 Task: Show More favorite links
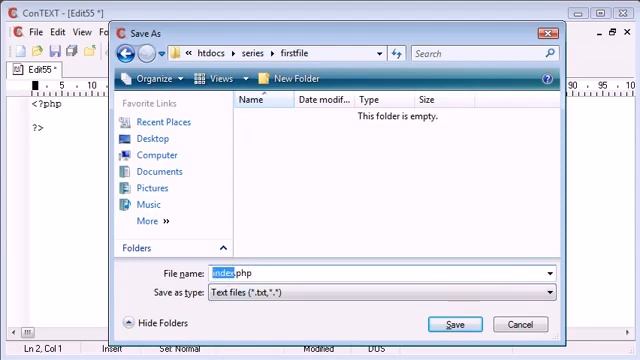click(153, 221)
